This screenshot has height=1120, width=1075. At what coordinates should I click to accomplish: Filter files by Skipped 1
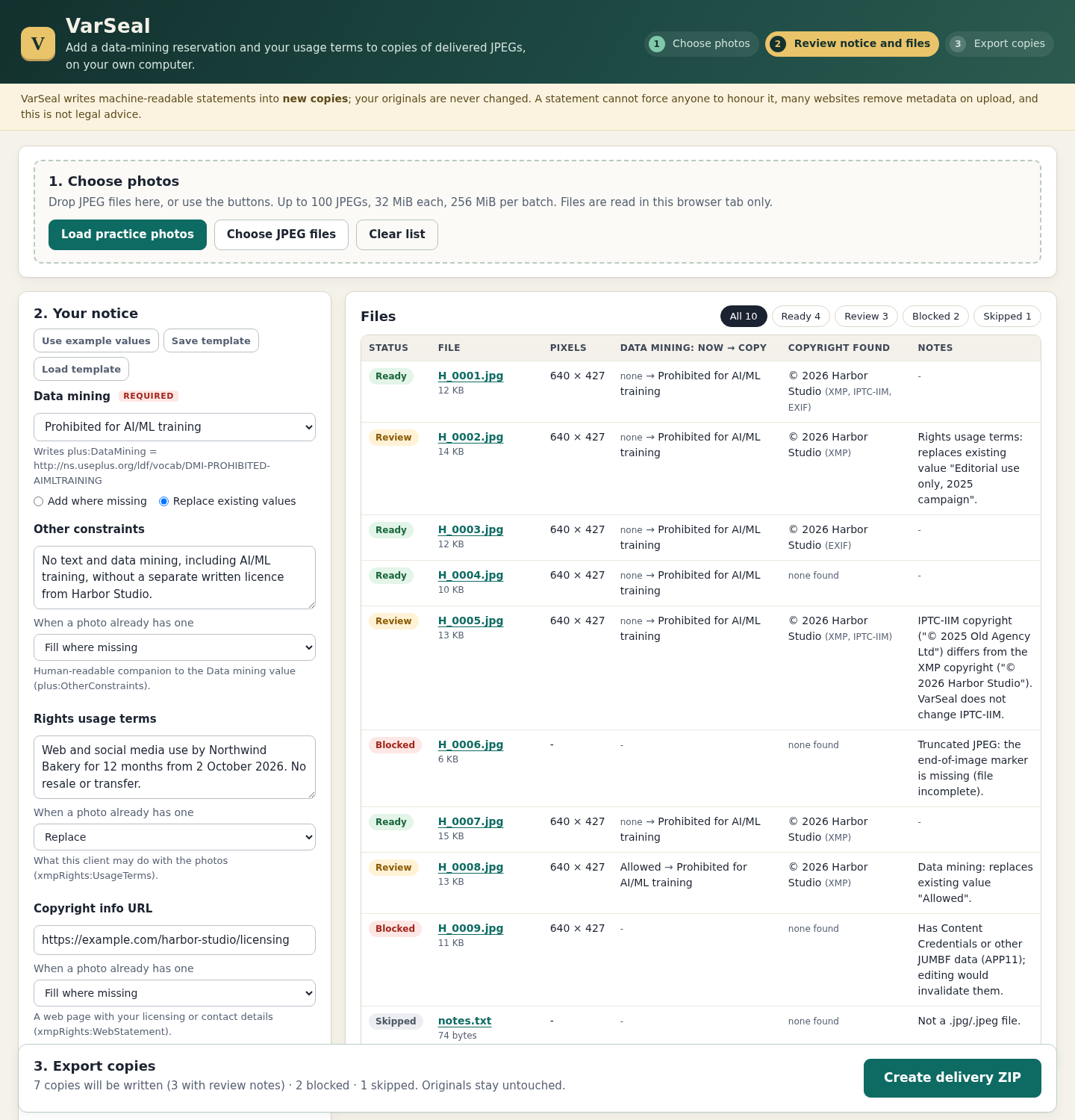click(1007, 317)
